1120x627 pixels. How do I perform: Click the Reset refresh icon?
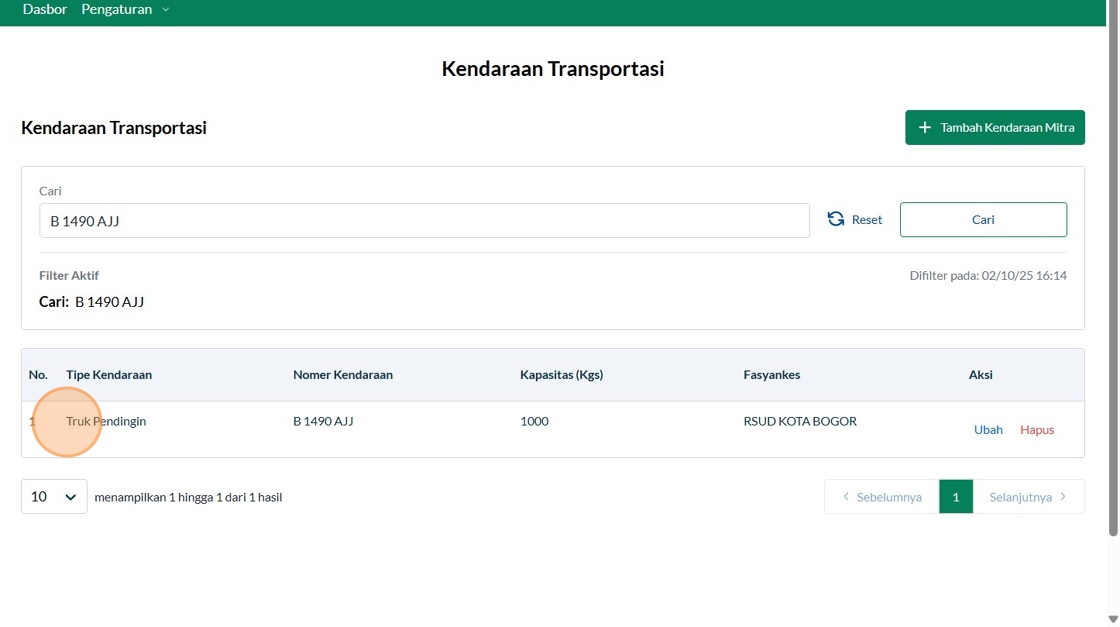[x=836, y=219]
